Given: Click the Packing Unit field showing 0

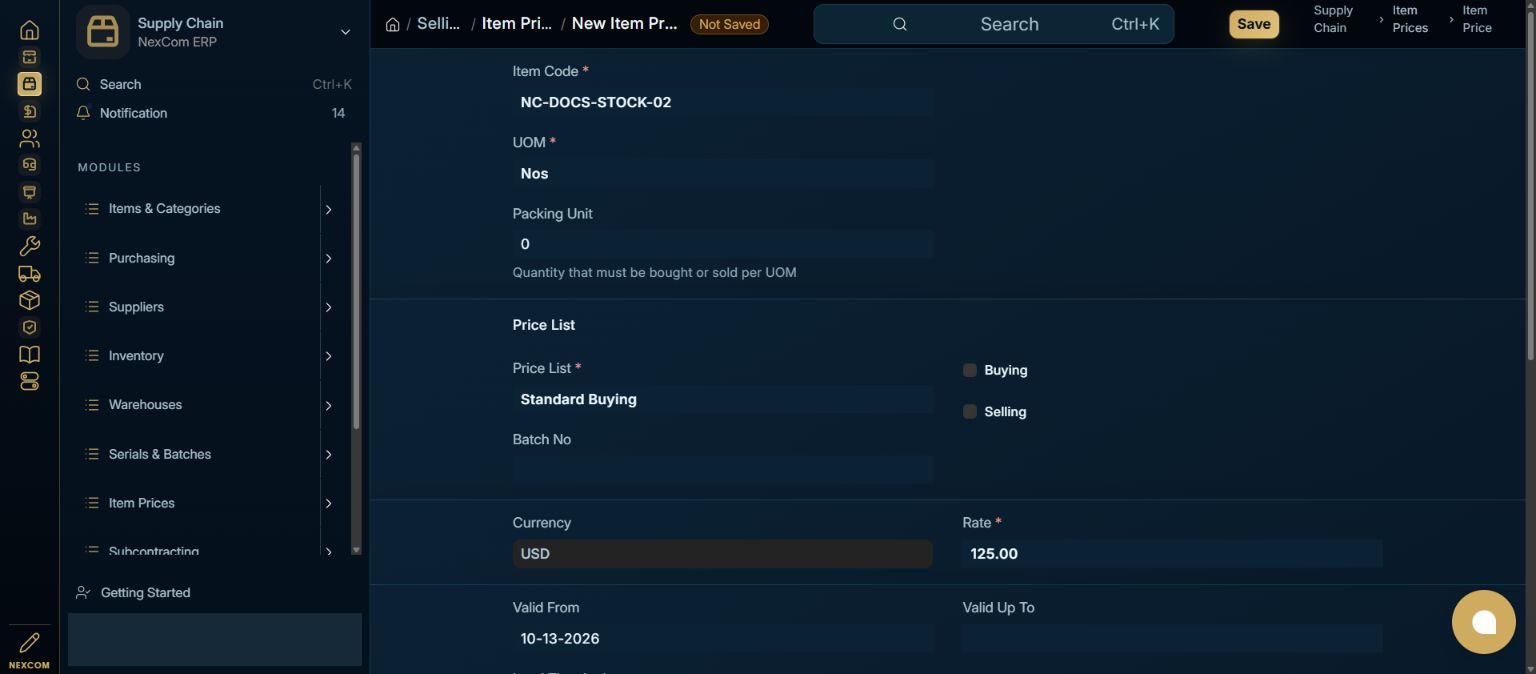Looking at the screenshot, I should [722, 244].
